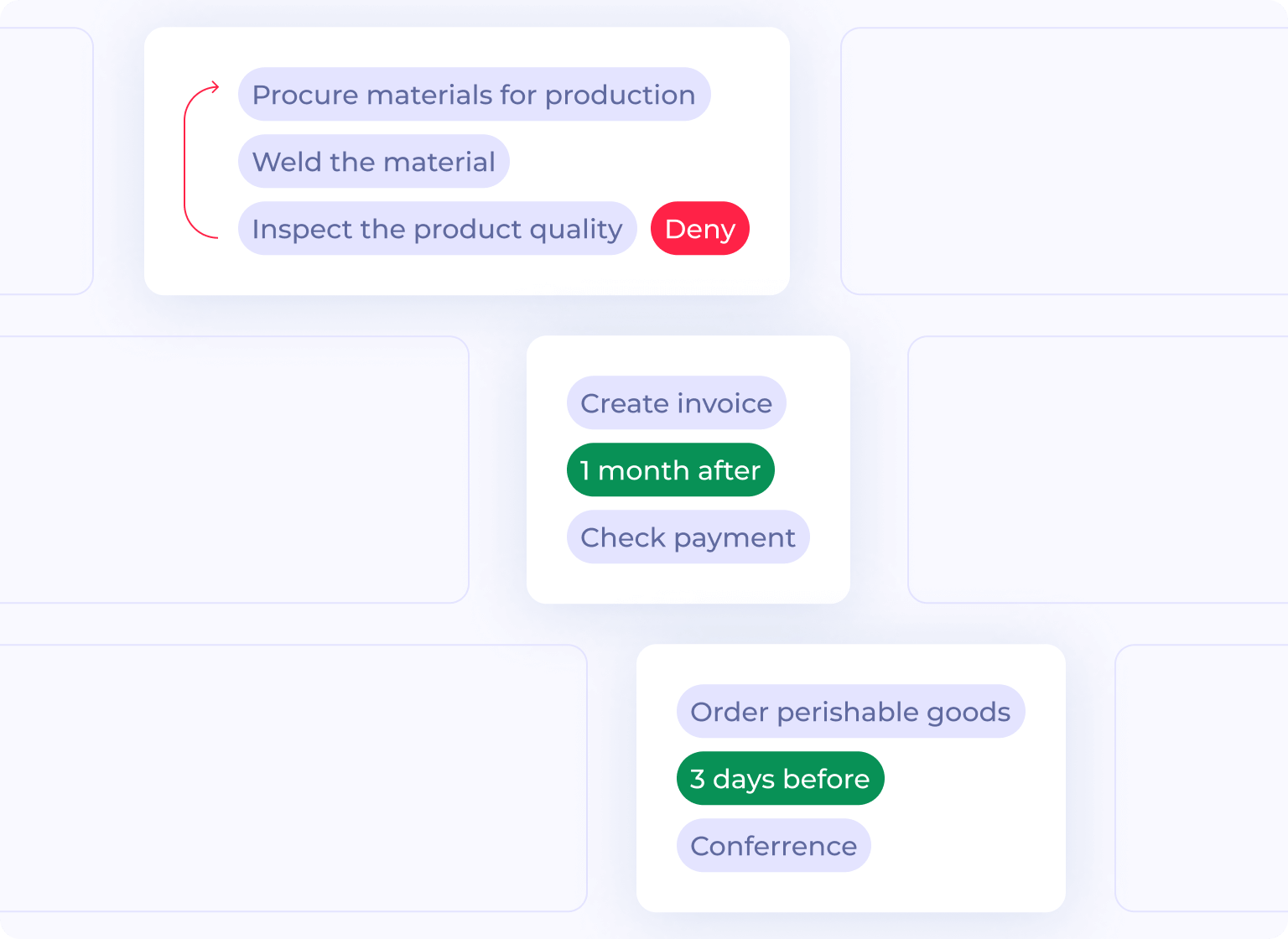Select the "Weld the material" step
The width and height of the screenshot is (1288, 939).
tap(374, 162)
